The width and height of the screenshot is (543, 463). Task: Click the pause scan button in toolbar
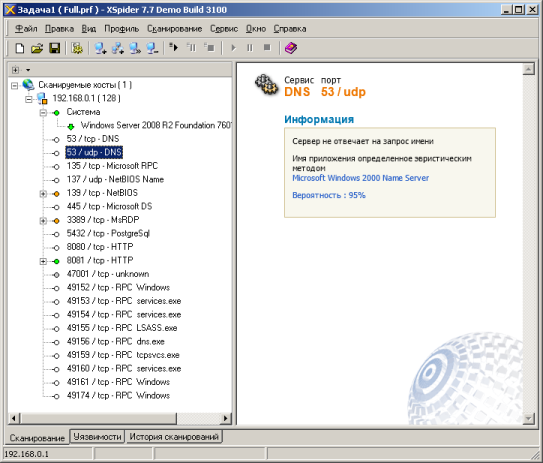pyautogui.click(x=250, y=48)
